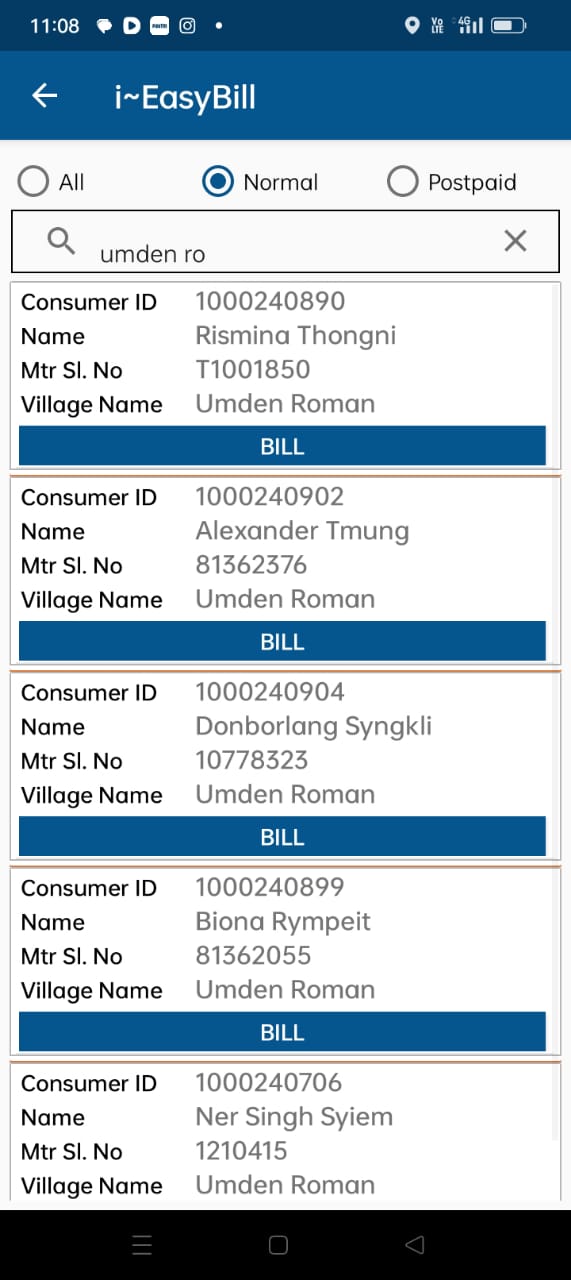Clear the search text with X icon
This screenshot has height=1280, width=571.
[x=515, y=240]
